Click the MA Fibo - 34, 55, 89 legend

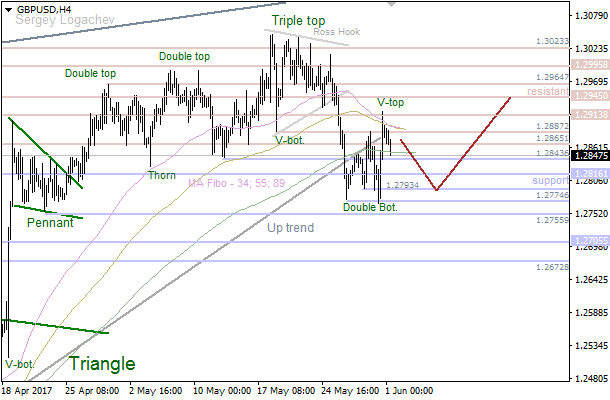click(237, 184)
